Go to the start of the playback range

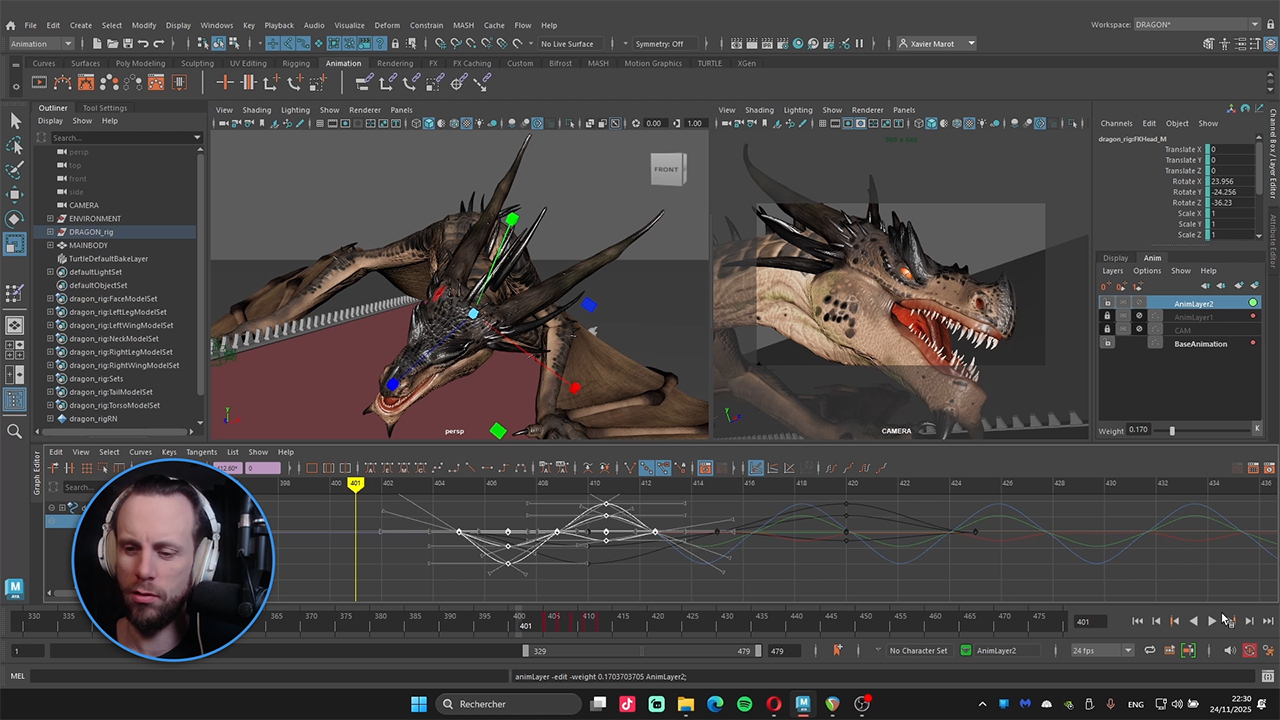click(1137, 621)
